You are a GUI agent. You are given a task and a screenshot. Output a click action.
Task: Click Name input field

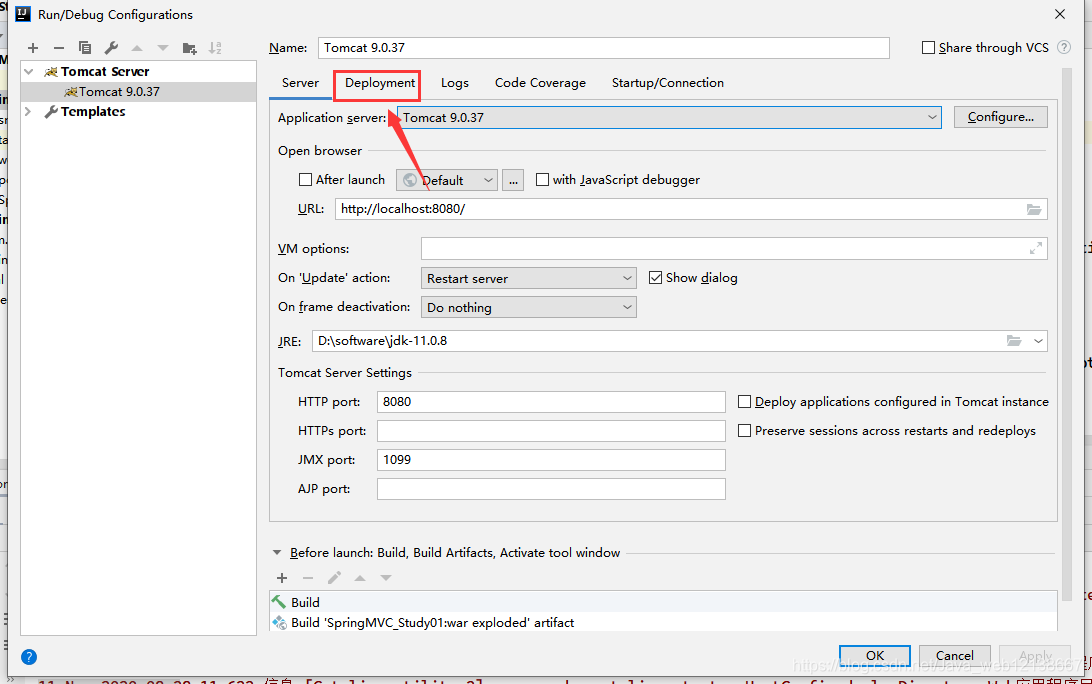pyautogui.click(x=604, y=47)
